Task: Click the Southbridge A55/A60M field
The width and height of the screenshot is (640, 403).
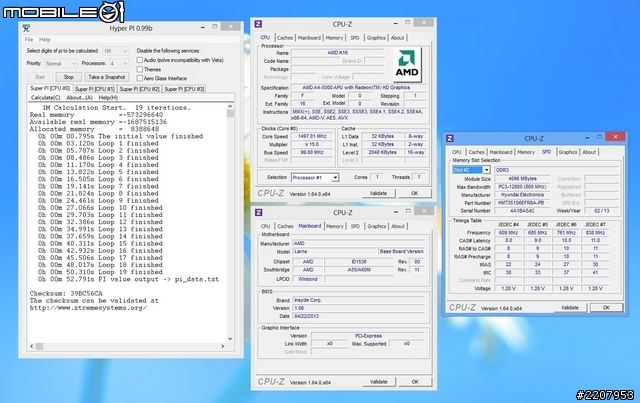Action: (358, 270)
